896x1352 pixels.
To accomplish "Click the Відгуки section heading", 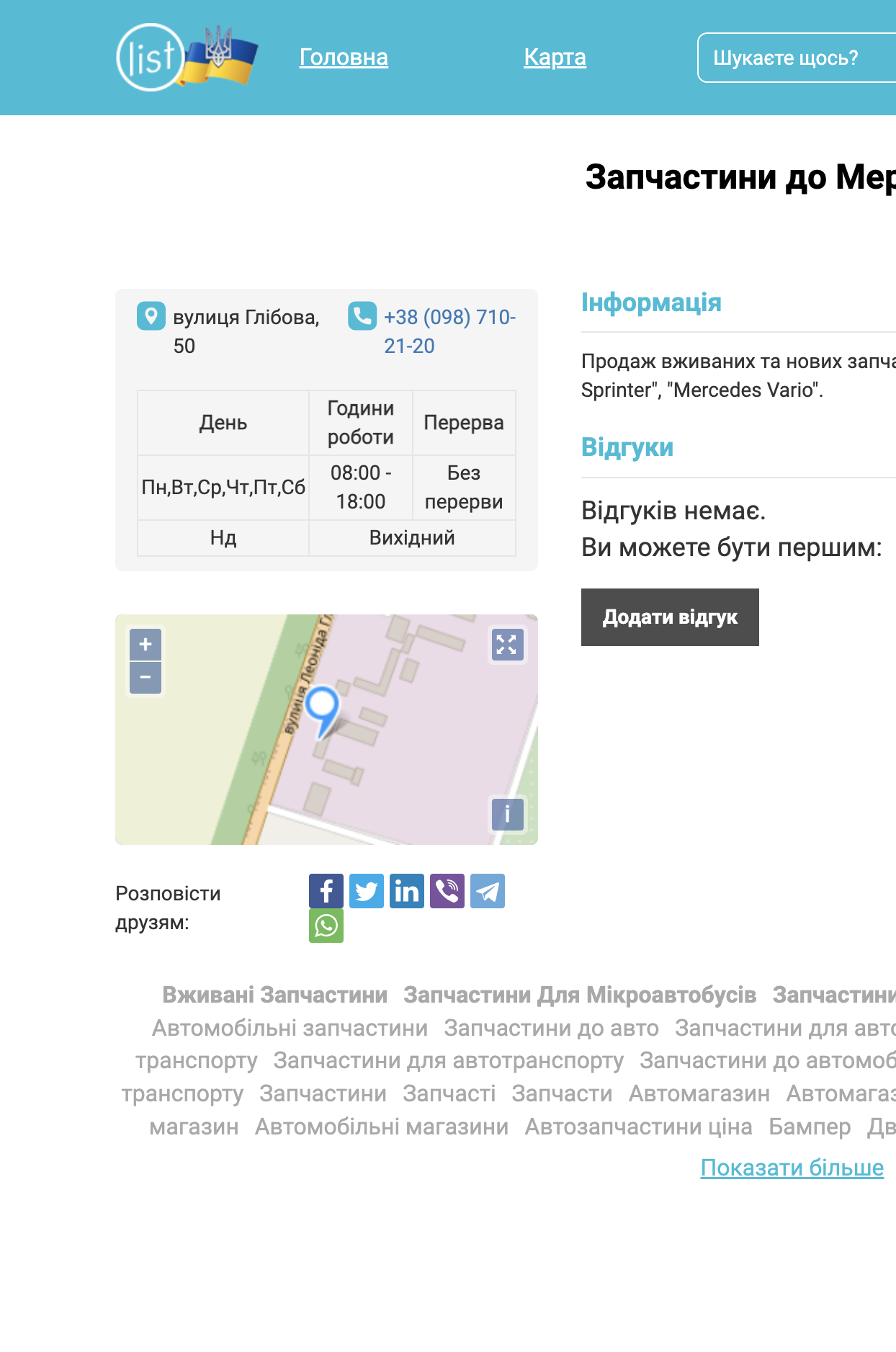I will pos(627,447).
